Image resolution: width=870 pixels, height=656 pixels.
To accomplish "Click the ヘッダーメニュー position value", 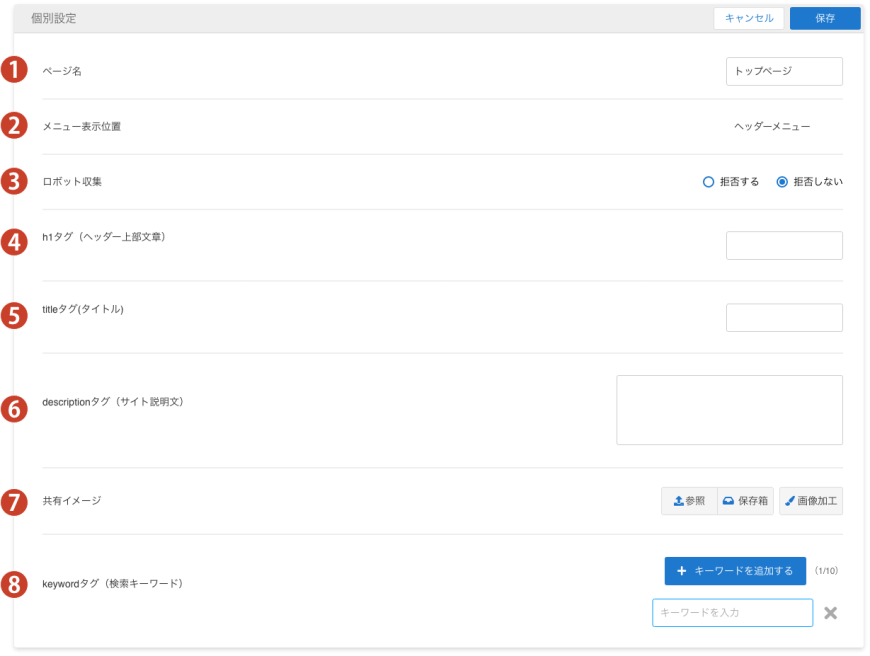I will pos(772,127).
